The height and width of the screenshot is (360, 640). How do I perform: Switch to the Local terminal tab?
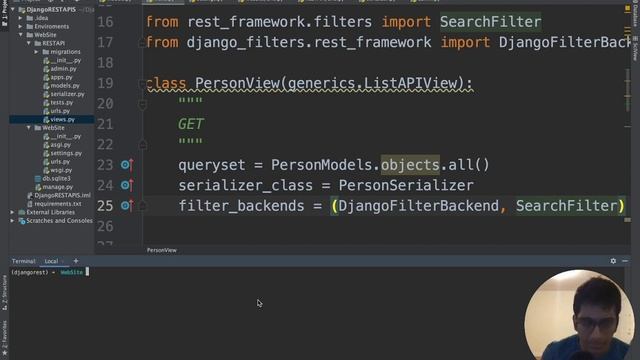click(51, 261)
